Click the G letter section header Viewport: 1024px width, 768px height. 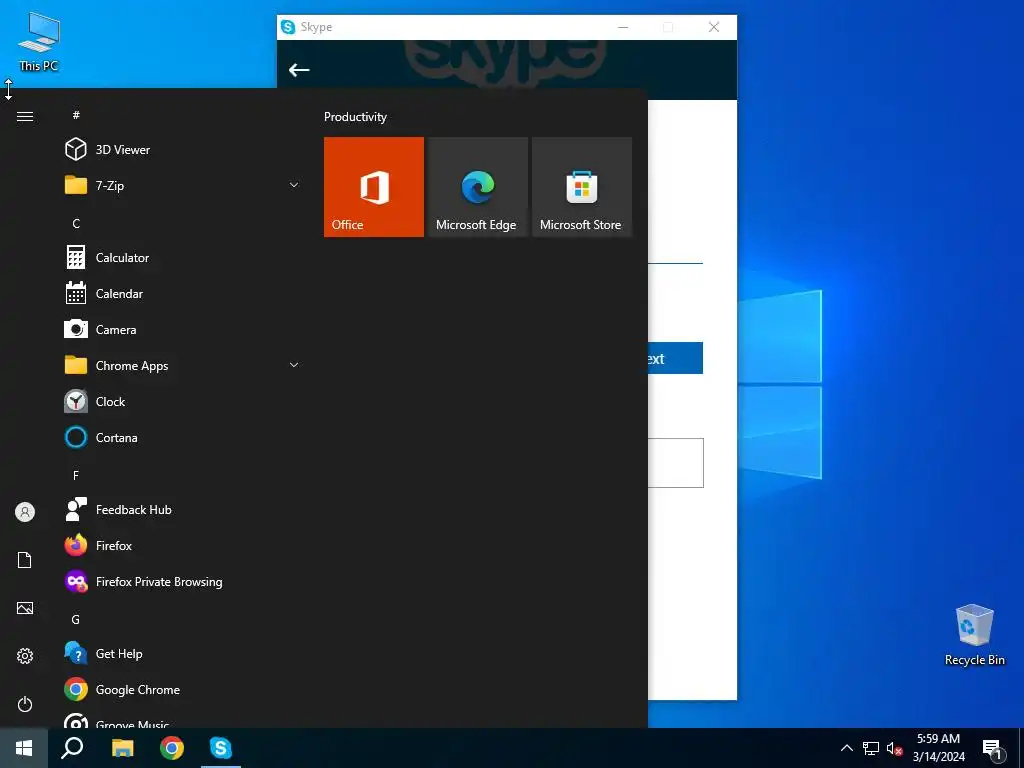click(76, 619)
